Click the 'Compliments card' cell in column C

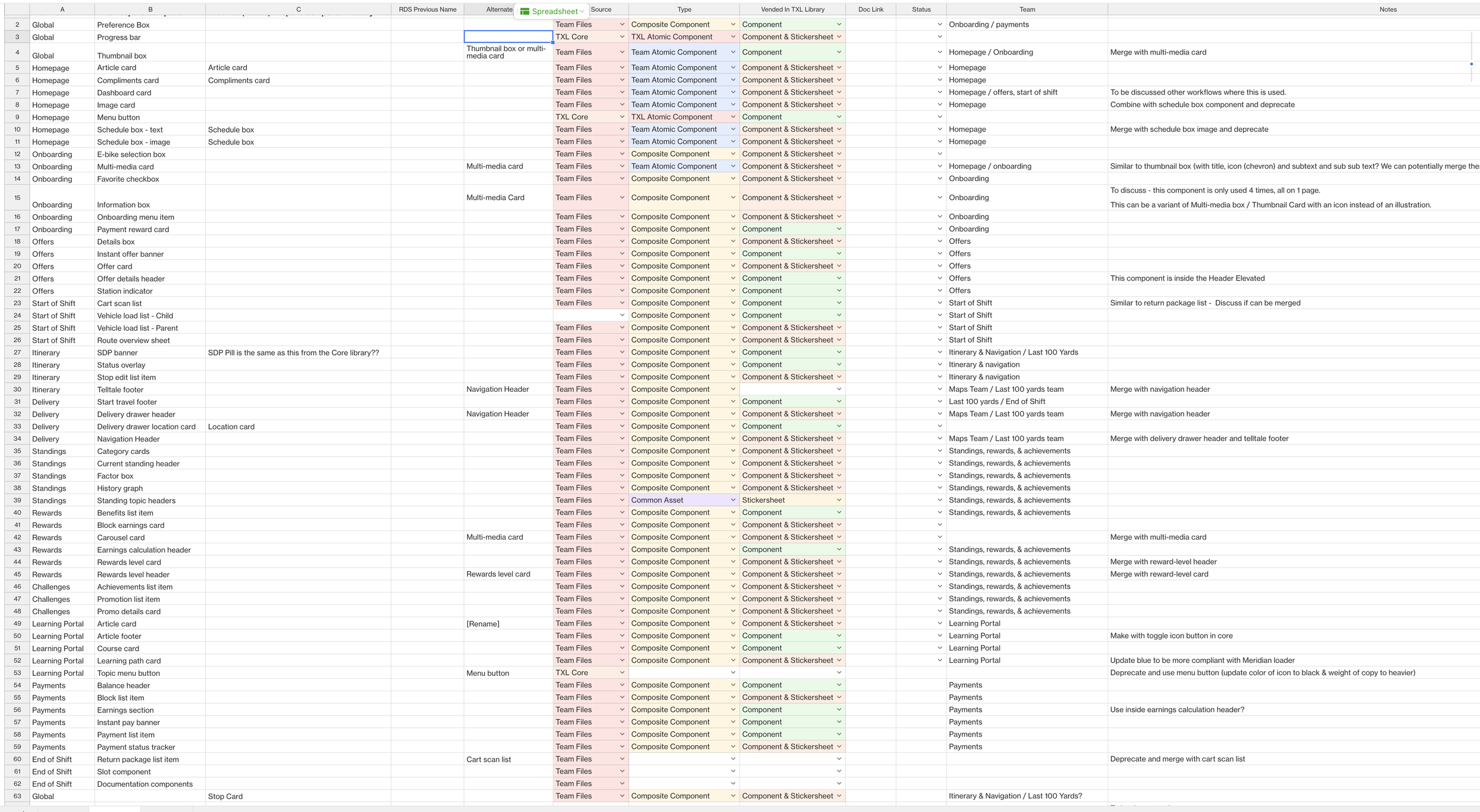tap(298, 80)
